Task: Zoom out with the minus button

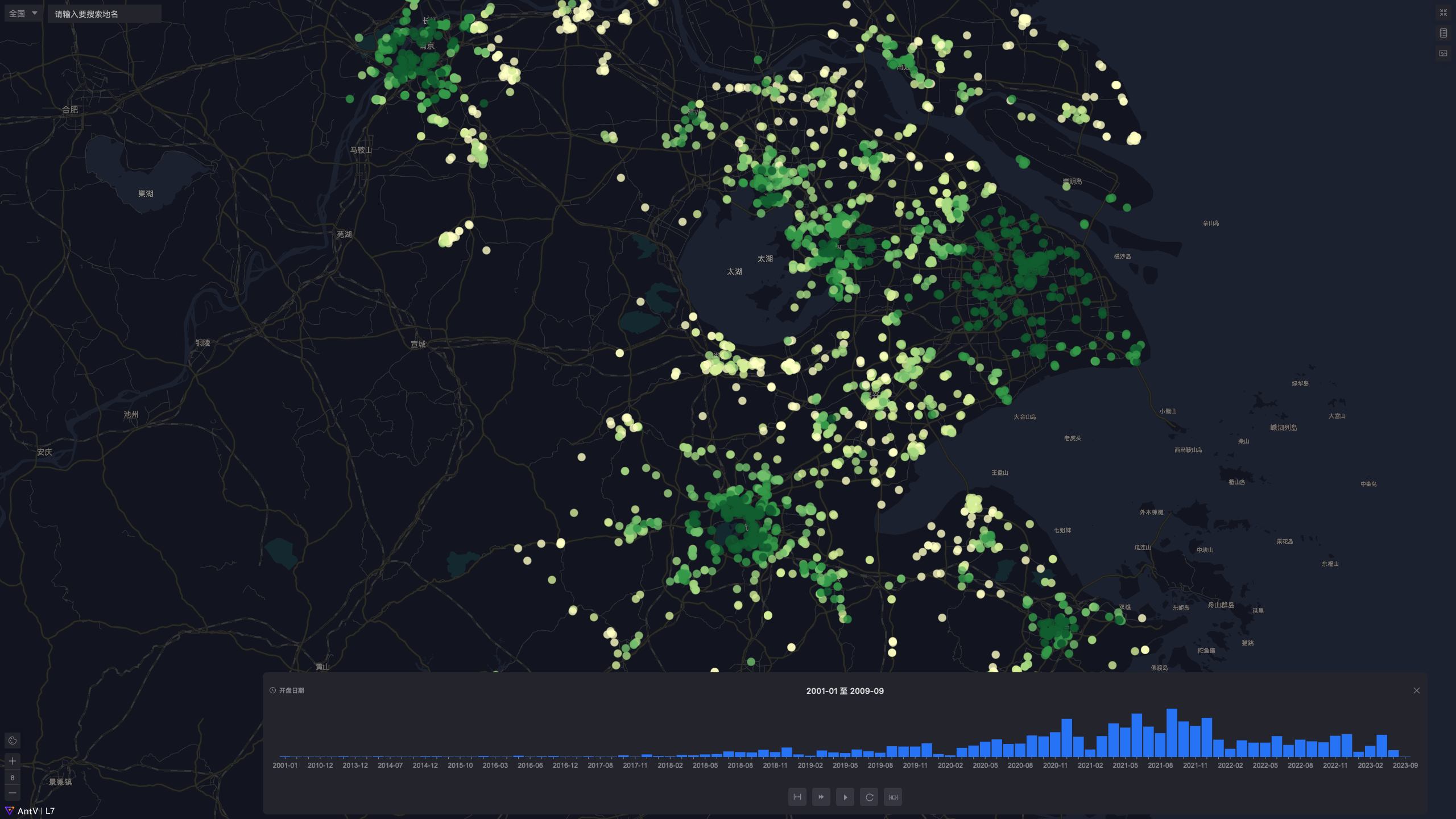Action: (x=13, y=793)
